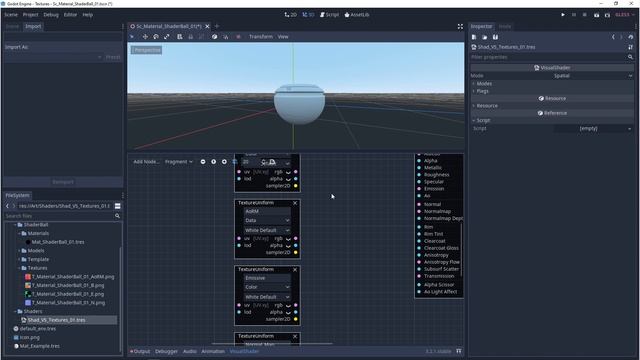
Task: Open the Transform menu in viewport toolbar
Action: point(261,37)
